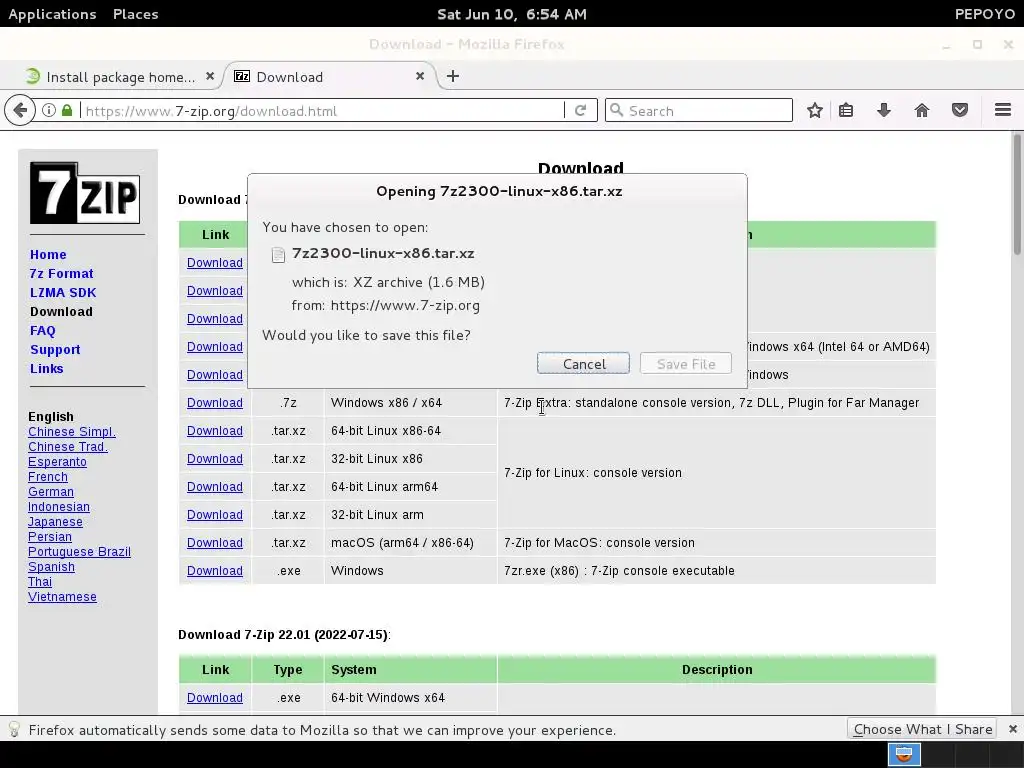
Task: Download the 64-bit Linux x86-64 tarball
Action: point(214,431)
